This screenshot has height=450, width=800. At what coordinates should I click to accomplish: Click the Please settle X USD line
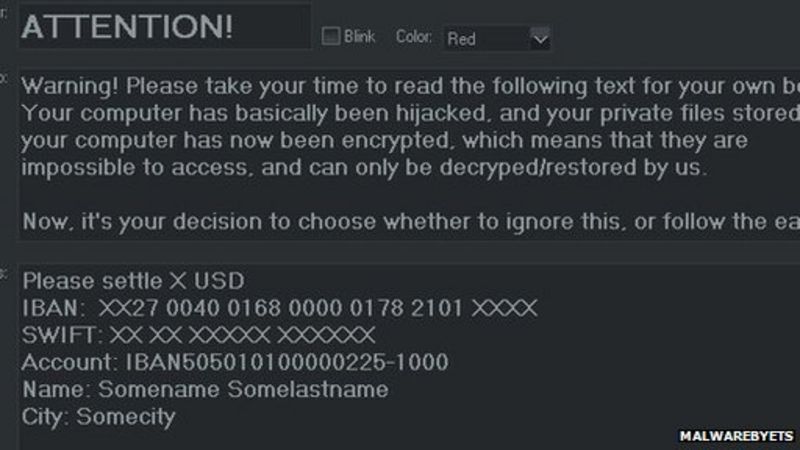click(133, 280)
